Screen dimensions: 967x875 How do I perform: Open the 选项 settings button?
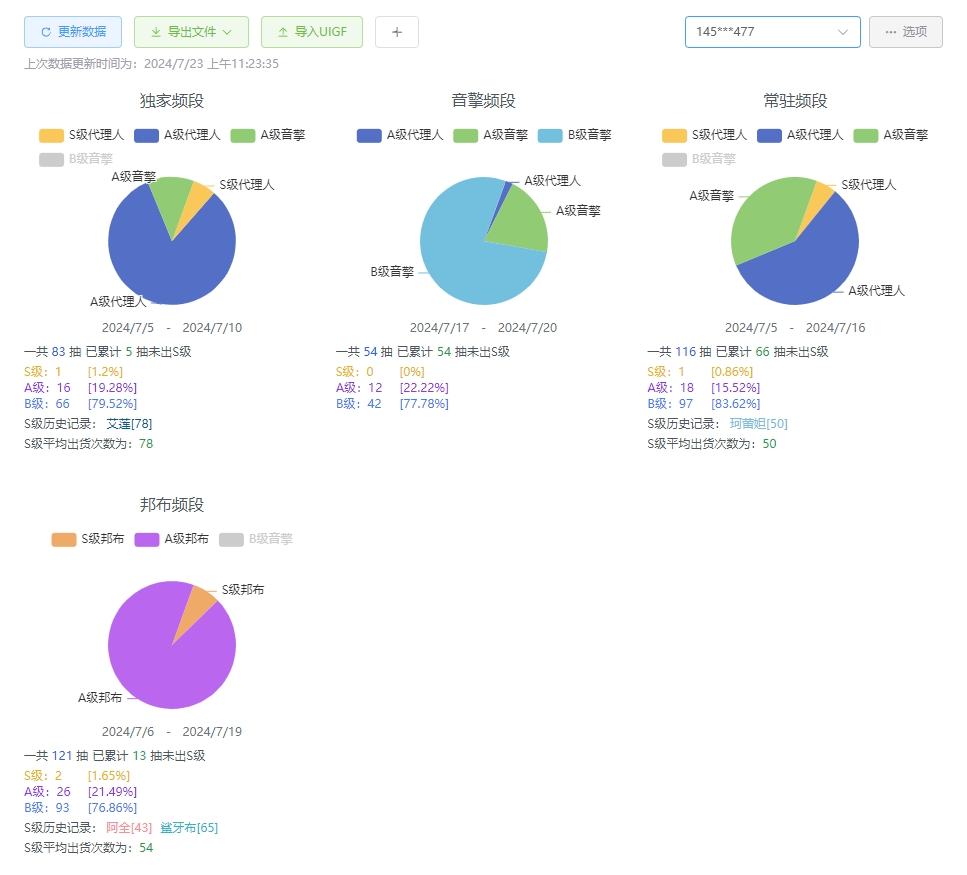point(905,32)
